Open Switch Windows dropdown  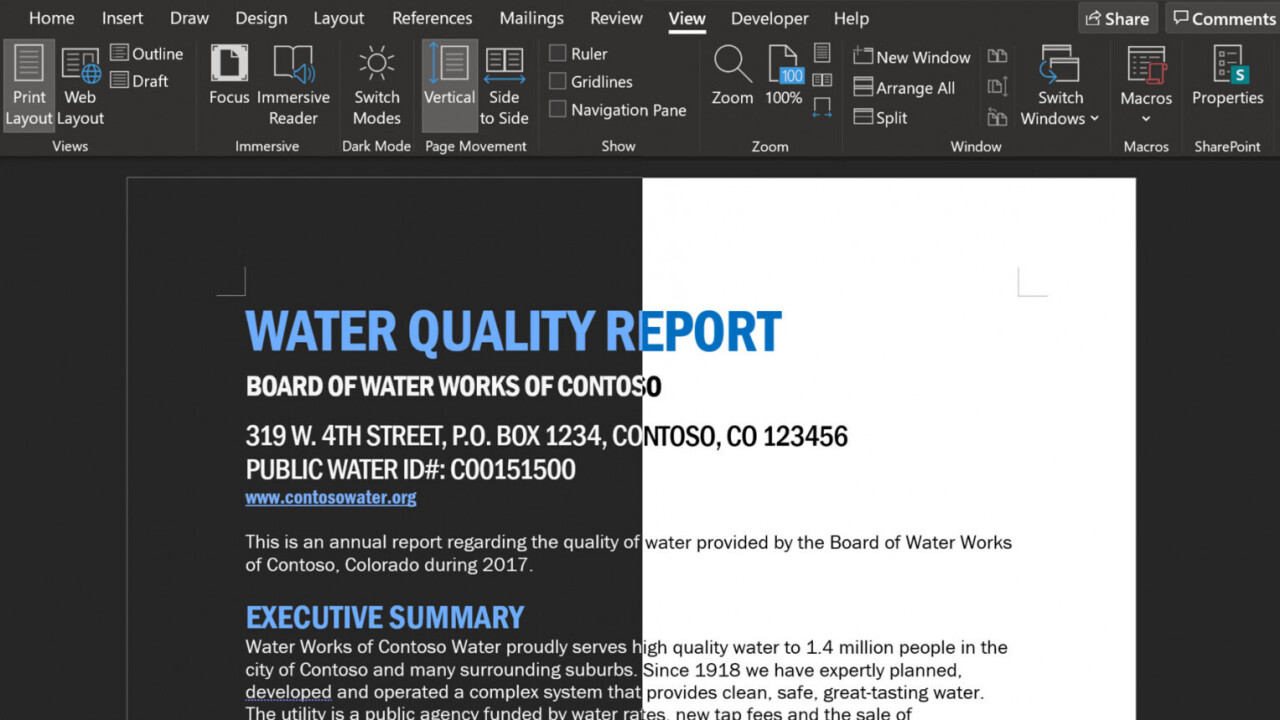click(1060, 118)
